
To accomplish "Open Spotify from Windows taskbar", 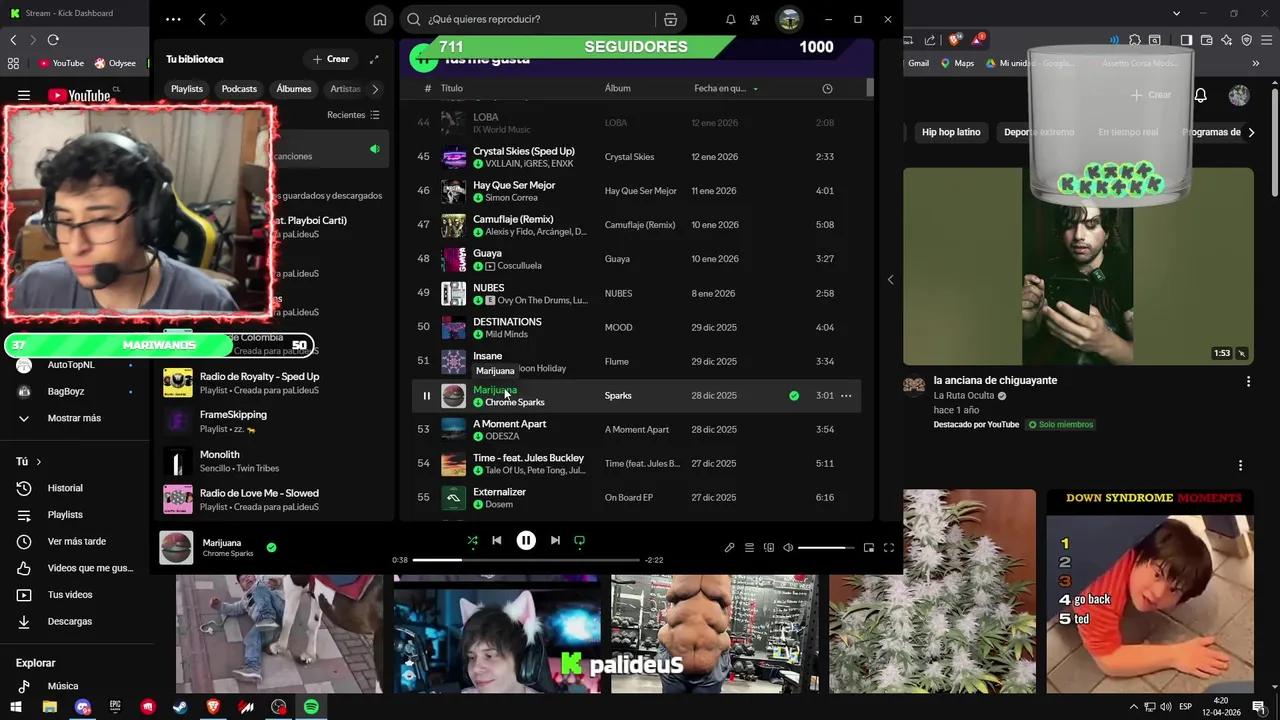I will 311,707.
